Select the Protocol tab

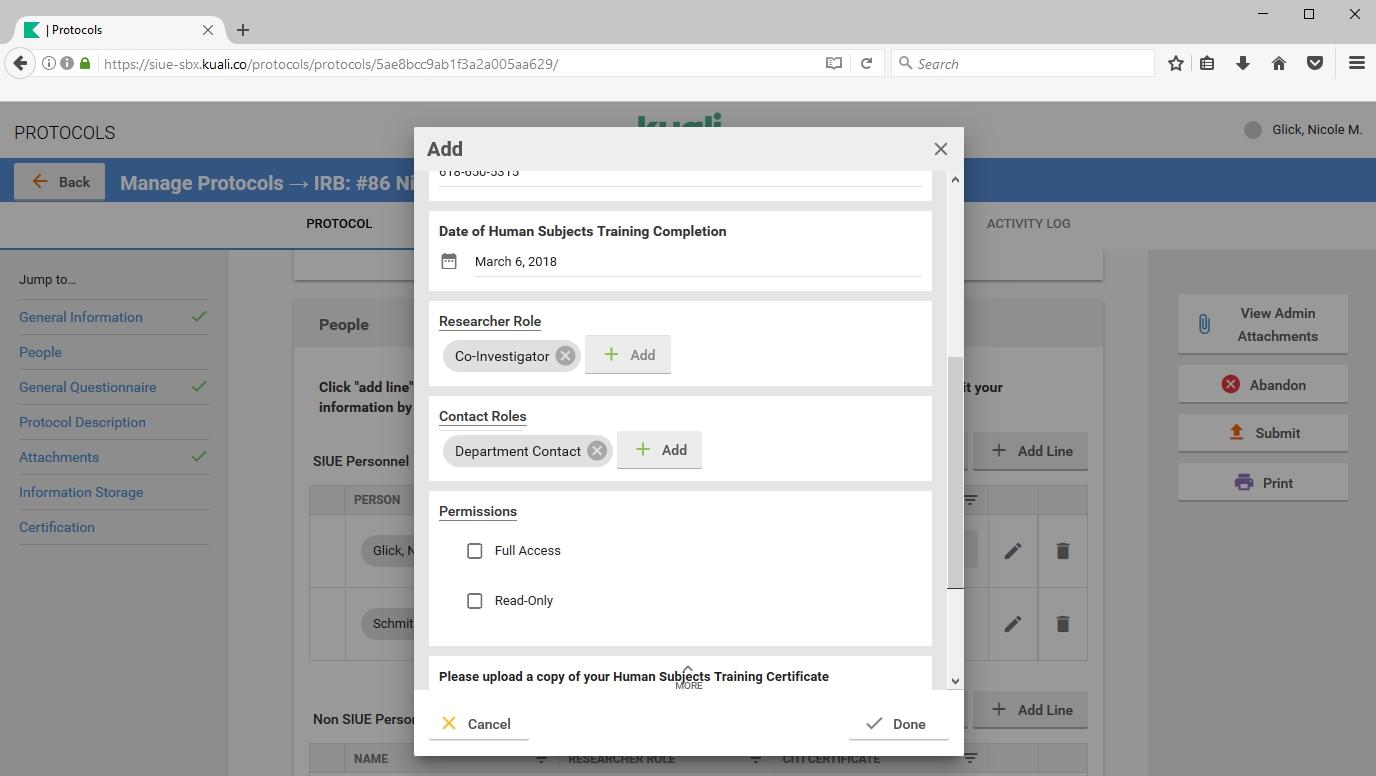click(339, 224)
